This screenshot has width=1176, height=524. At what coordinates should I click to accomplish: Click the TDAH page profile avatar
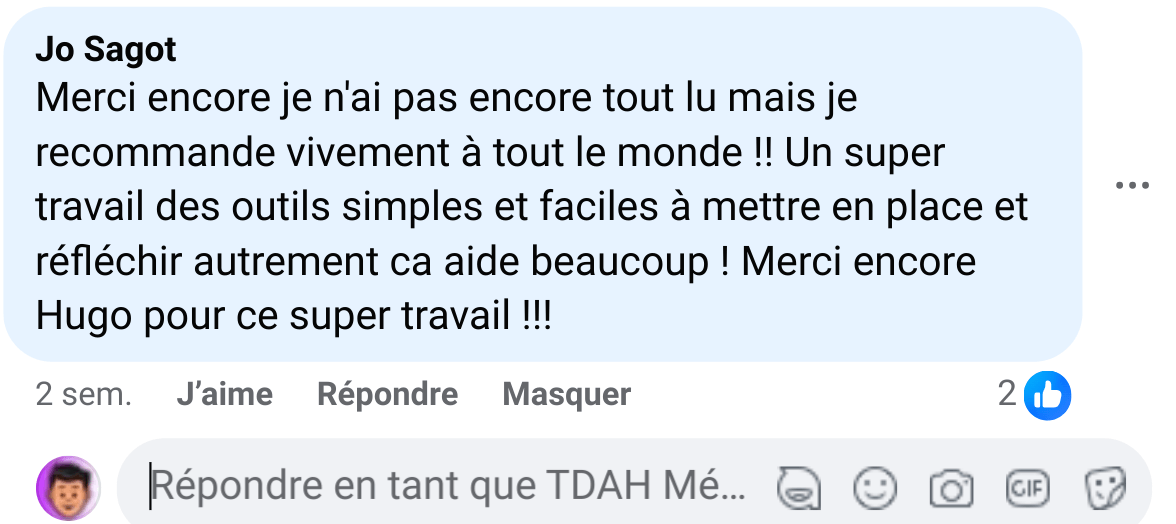[x=68, y=488]
